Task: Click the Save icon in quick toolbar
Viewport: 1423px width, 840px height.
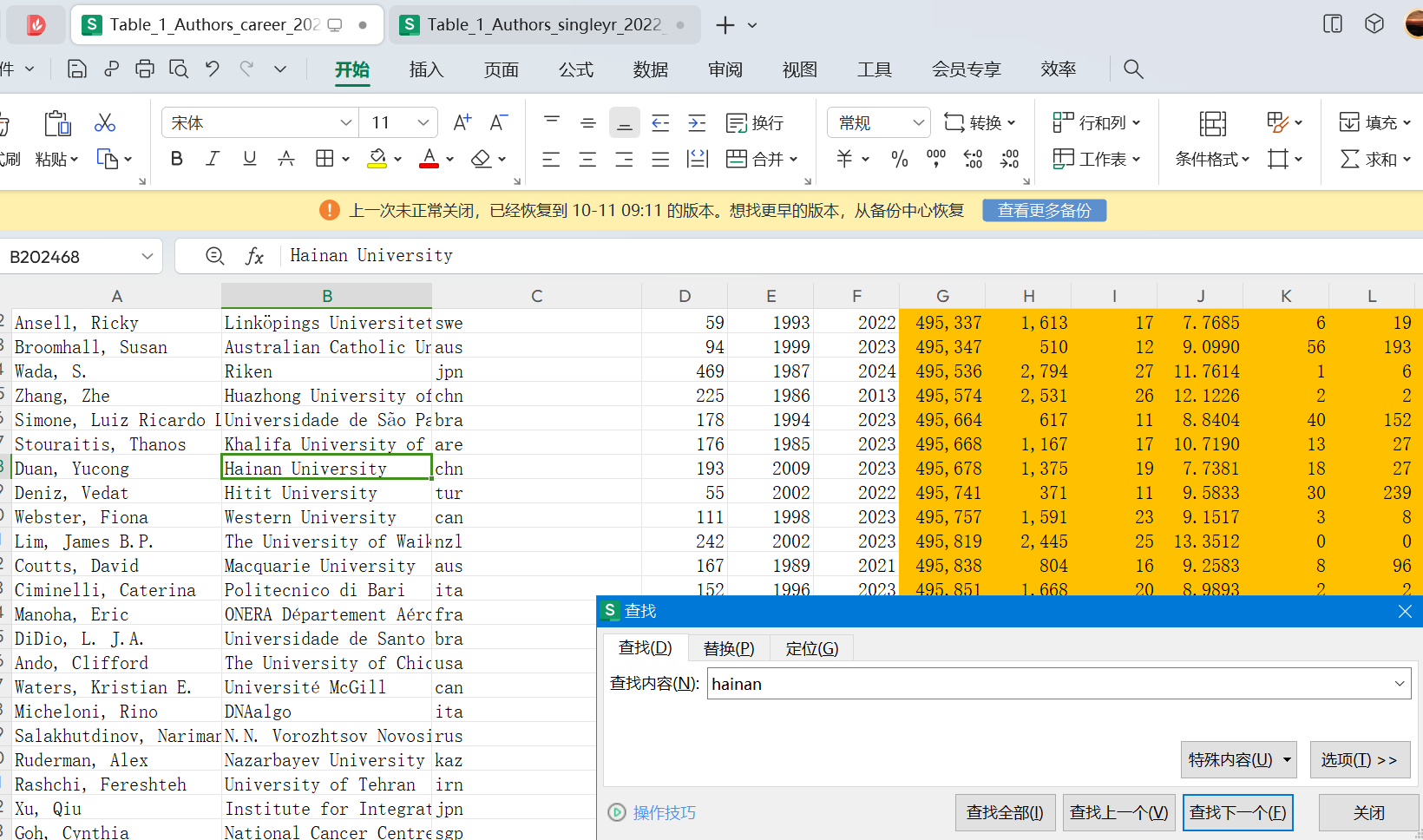Action: [x=77, y=69]
